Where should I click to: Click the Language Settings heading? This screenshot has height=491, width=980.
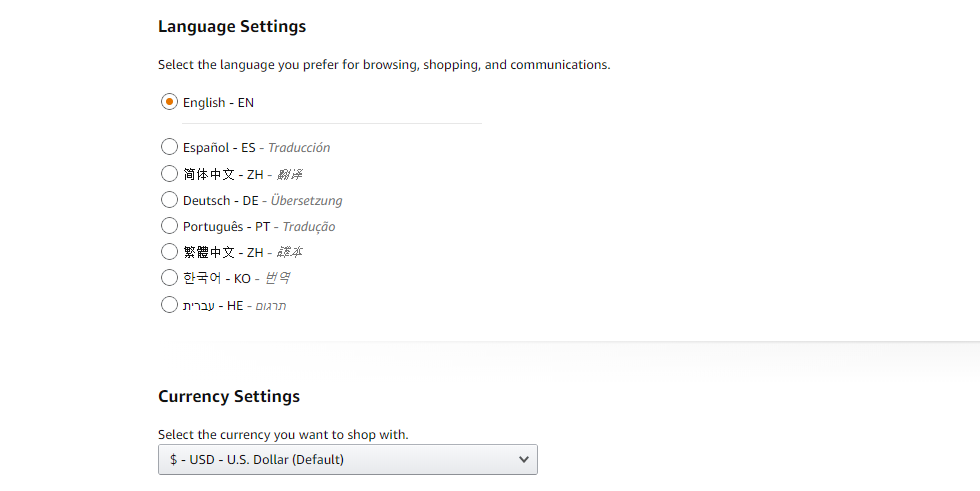[232, 27]
